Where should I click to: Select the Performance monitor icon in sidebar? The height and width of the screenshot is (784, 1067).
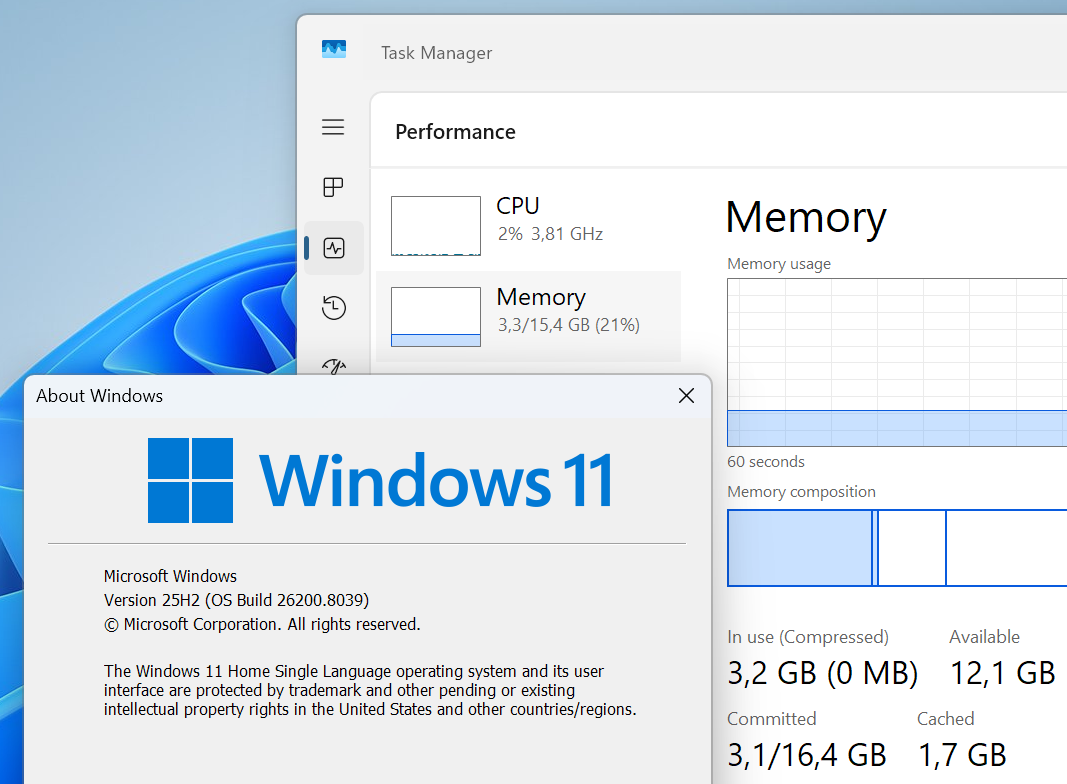click(333, 247)
